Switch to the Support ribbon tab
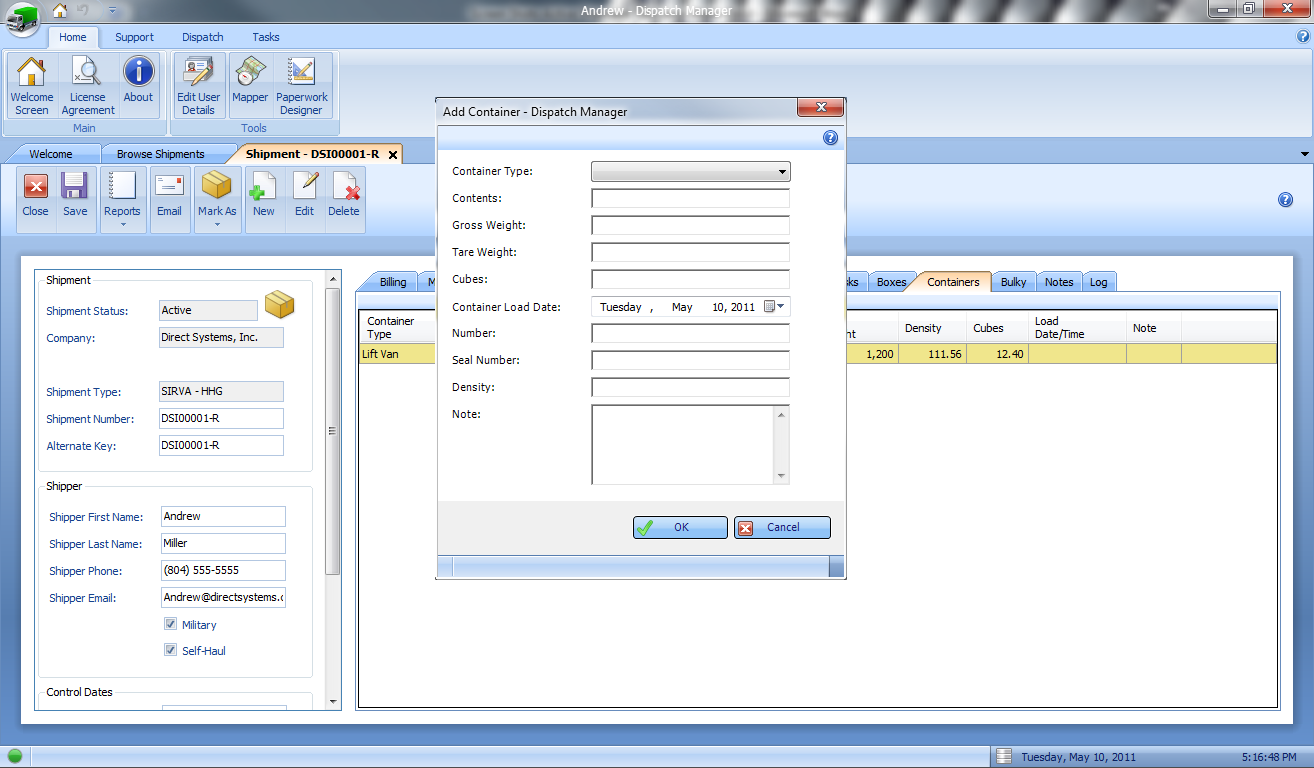1314x768 pixels. (134, 37)
